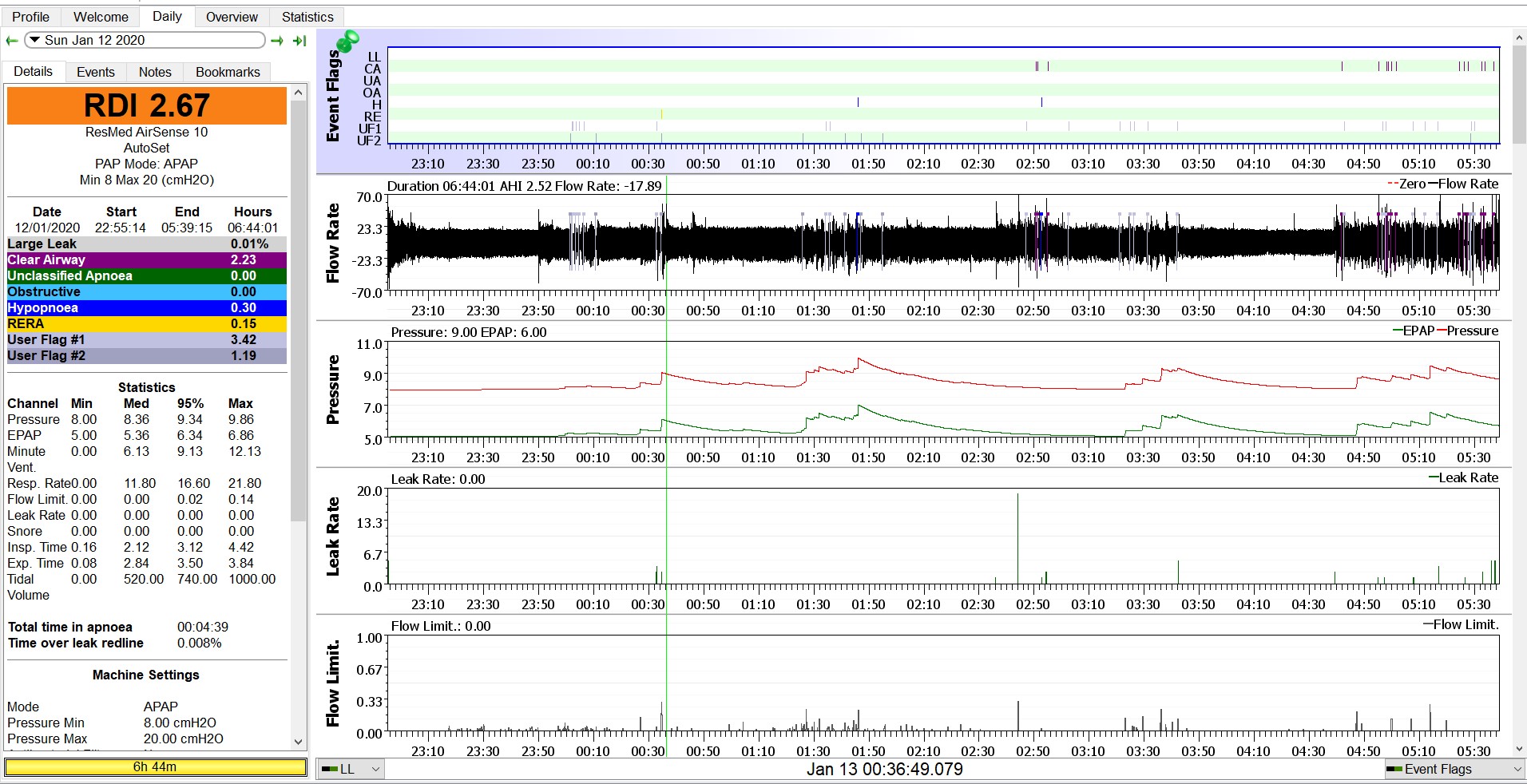Go to previous day arrow

[x=11, y=41]
